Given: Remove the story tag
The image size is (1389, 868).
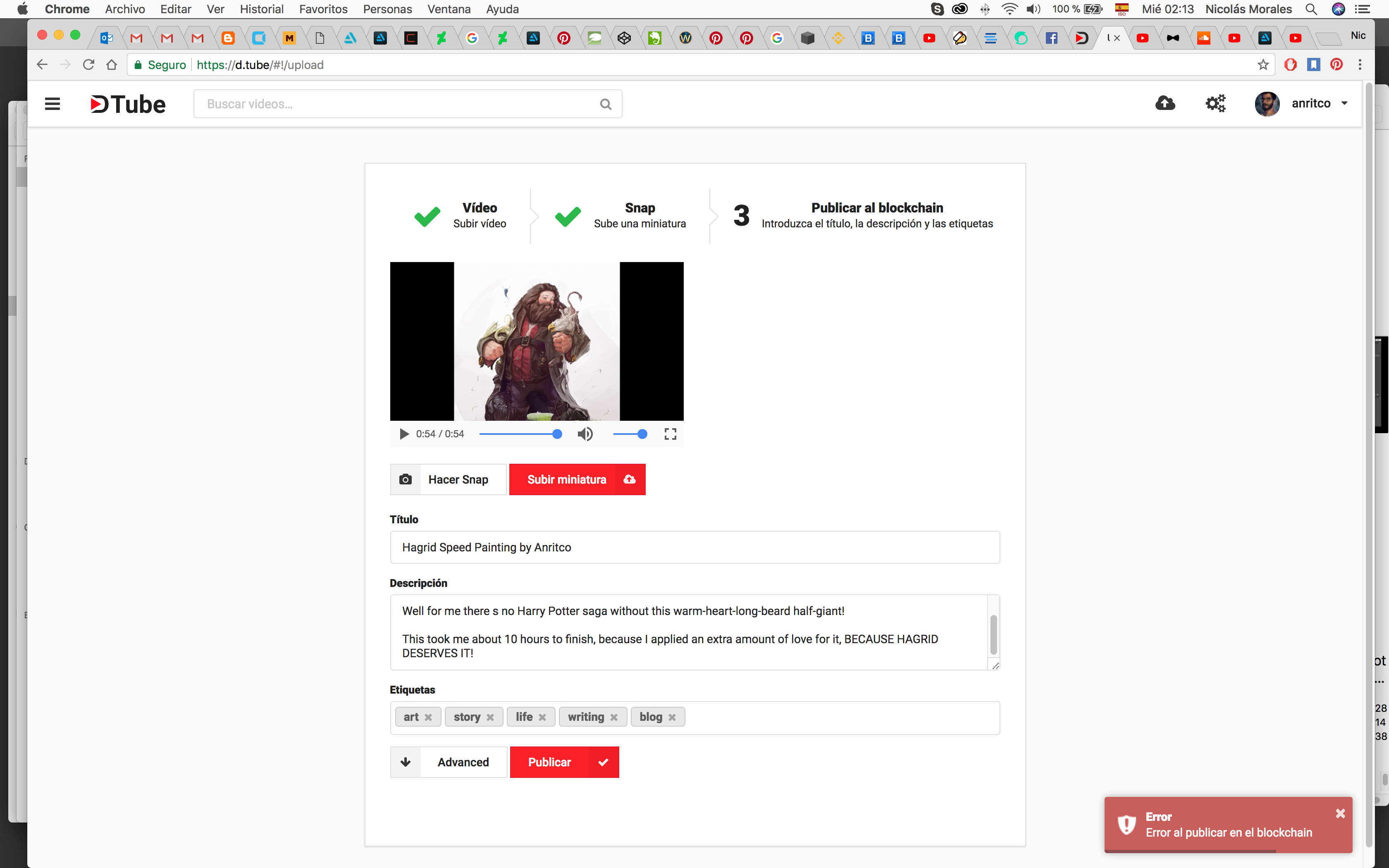Looking at the screenshot, I should click(x=490, y=717).
